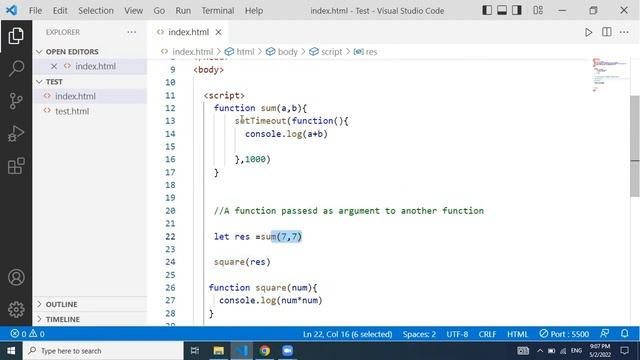Viewport: 640px width, 360px height.
Task: Open Windows Start button
Action: coord(11,351)
